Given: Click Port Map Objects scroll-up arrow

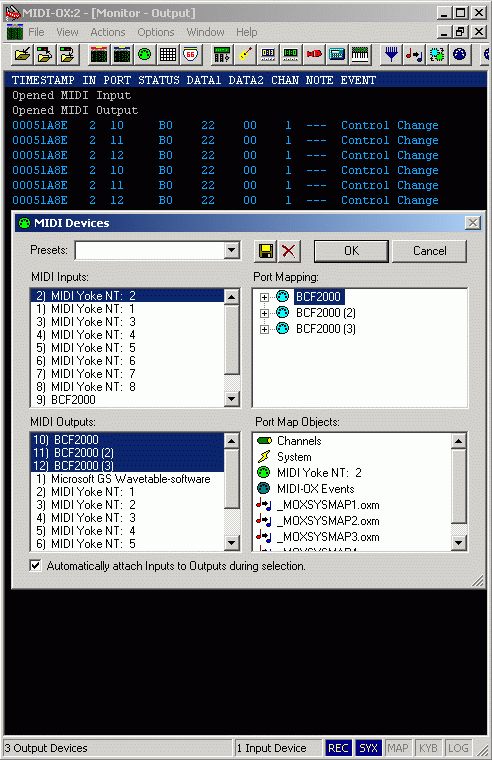Looking at the screenshot, I should tap(459, 441).
